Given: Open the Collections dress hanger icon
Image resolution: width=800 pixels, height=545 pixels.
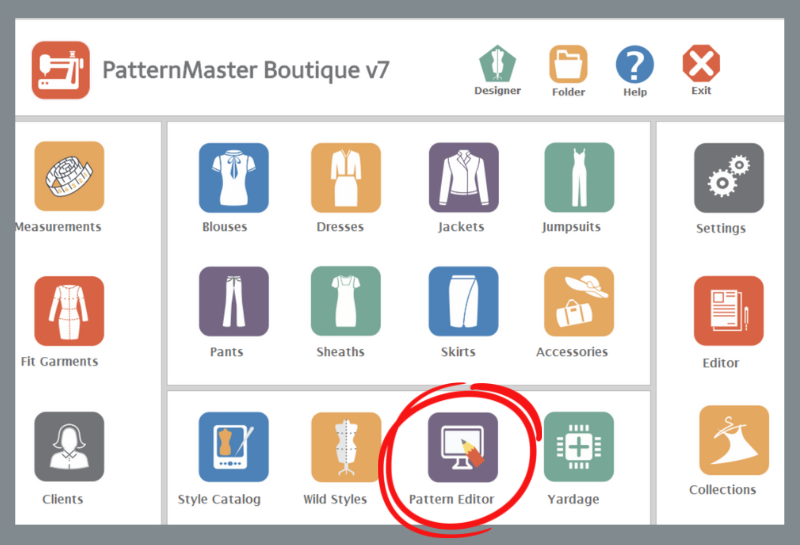Looking at the screenshot, I should tap(734, 440).
